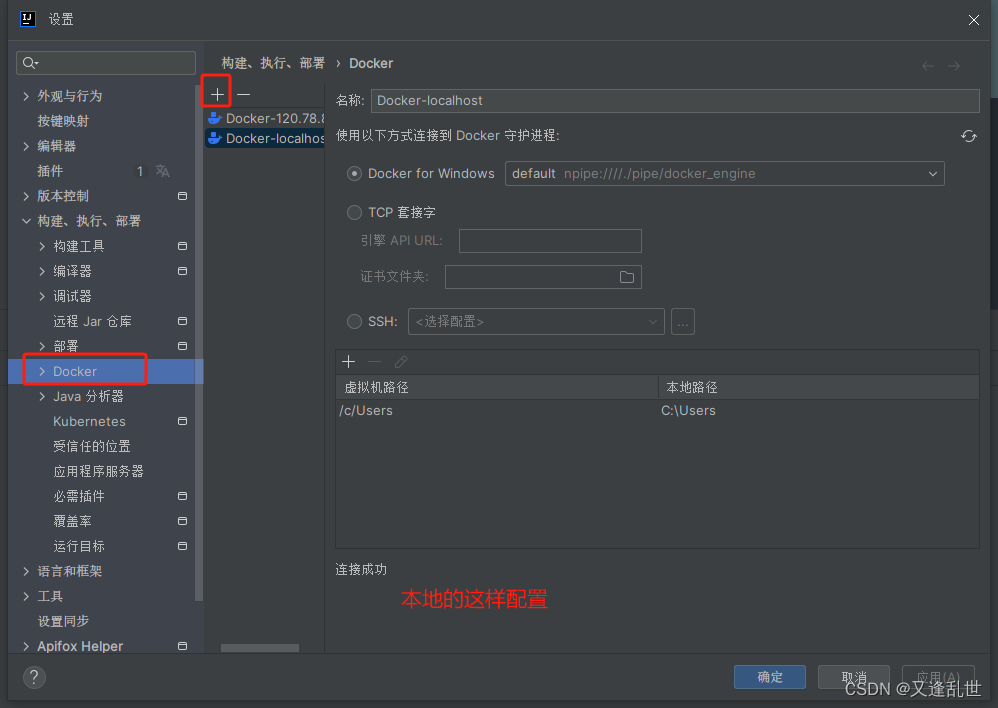This screenshot has width=998, height=708.
Task: Select the SSH radio button
Action: click(x=355, y=322)
